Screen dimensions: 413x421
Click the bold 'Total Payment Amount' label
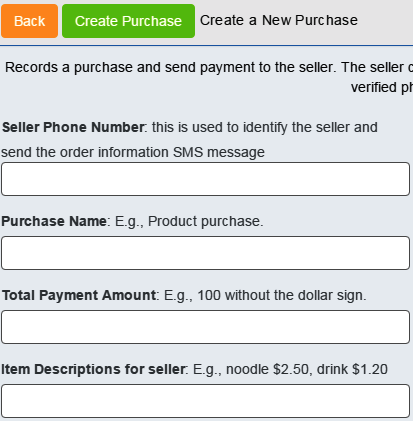[x=79, y=295]
